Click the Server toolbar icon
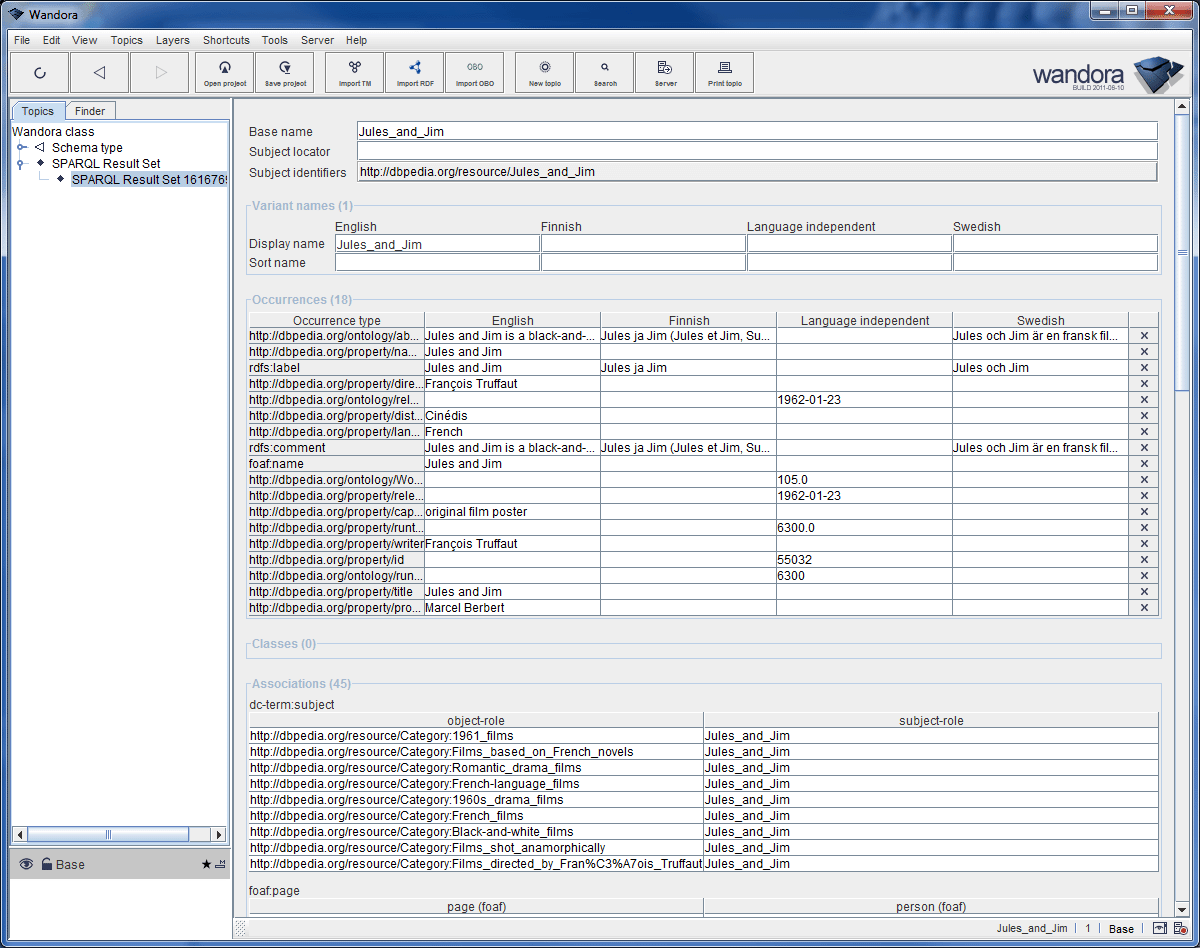Screen dimensions: 1200x948 pos(664,72)
